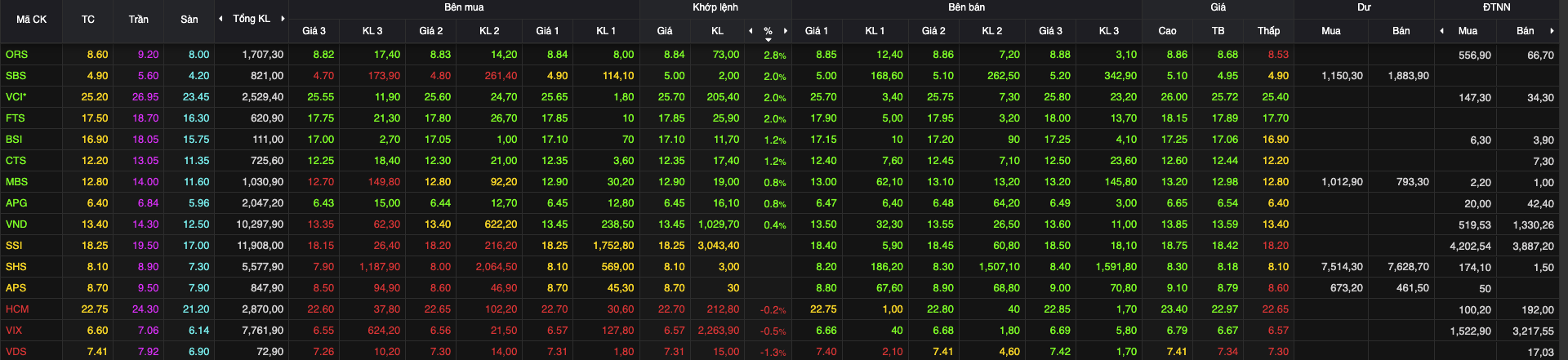This screenshot has height=360, width=1568.
Task: Open the SSI stock symbol
Action: pyautogui.click(x=14, y=246)
